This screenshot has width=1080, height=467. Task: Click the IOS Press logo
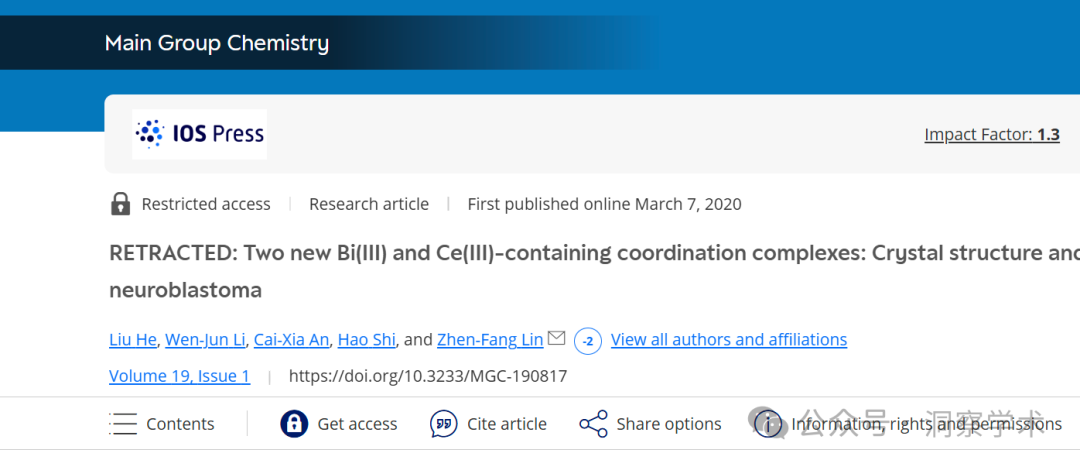coord(200,134)
